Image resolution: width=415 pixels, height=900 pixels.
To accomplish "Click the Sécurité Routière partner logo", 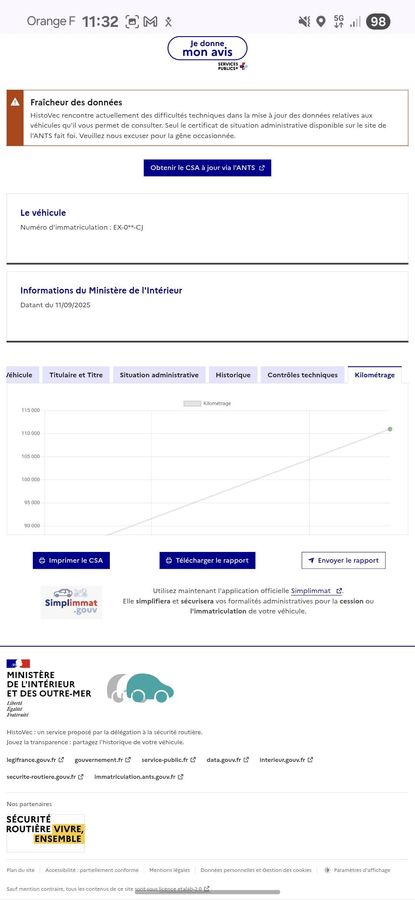I will (45, 832).
